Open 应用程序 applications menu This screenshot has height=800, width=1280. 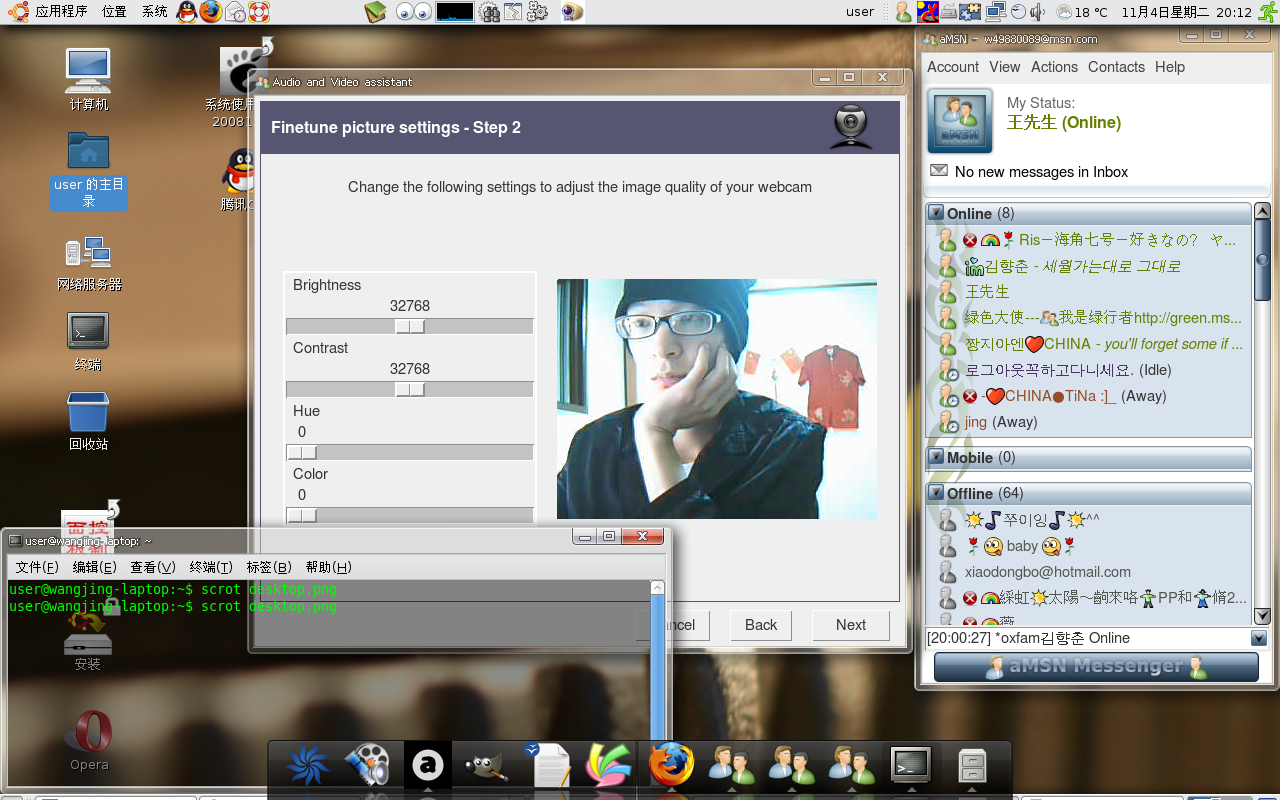pos(61,12)
